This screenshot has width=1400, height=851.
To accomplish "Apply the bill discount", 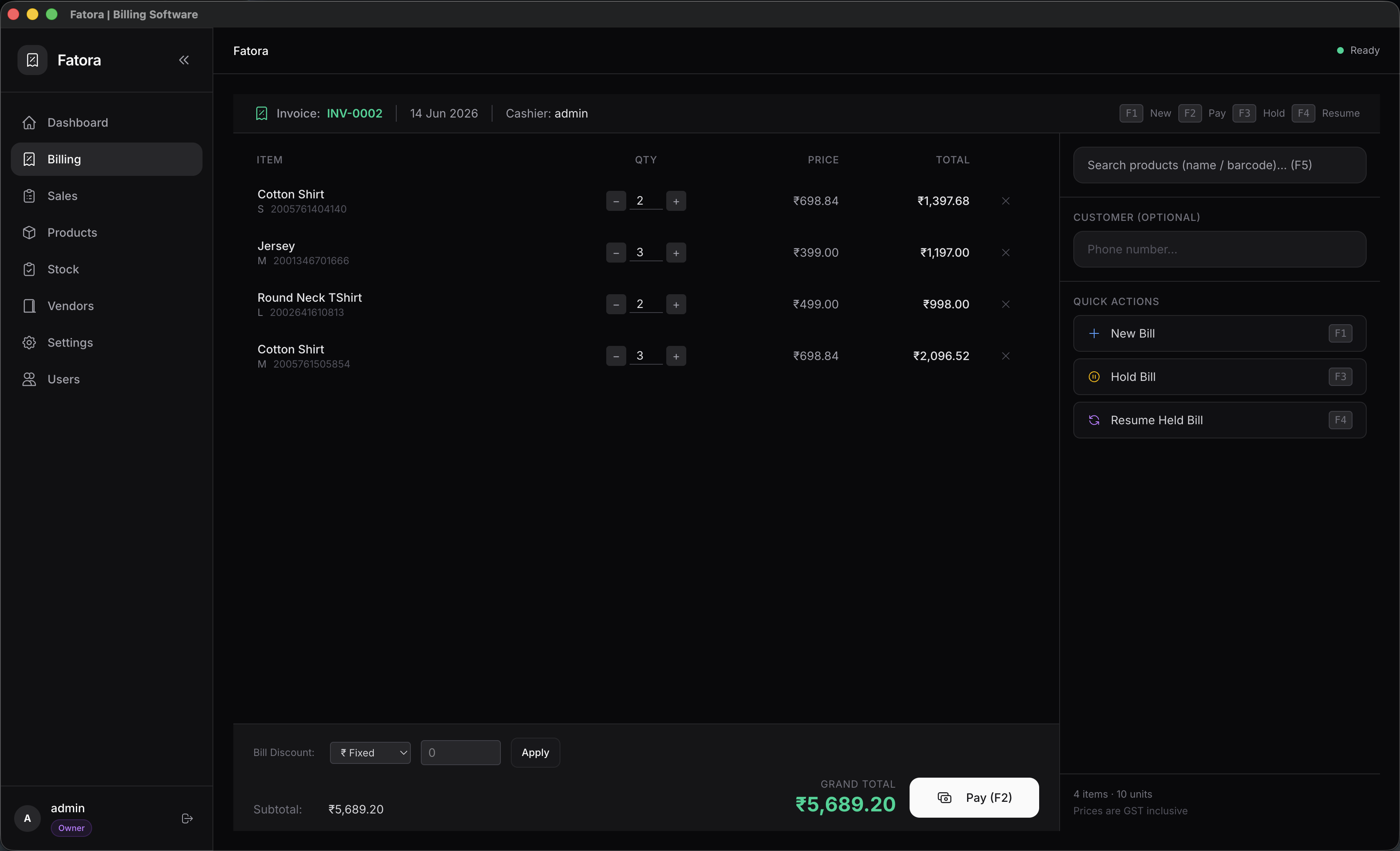I will (x=535, y=753).
